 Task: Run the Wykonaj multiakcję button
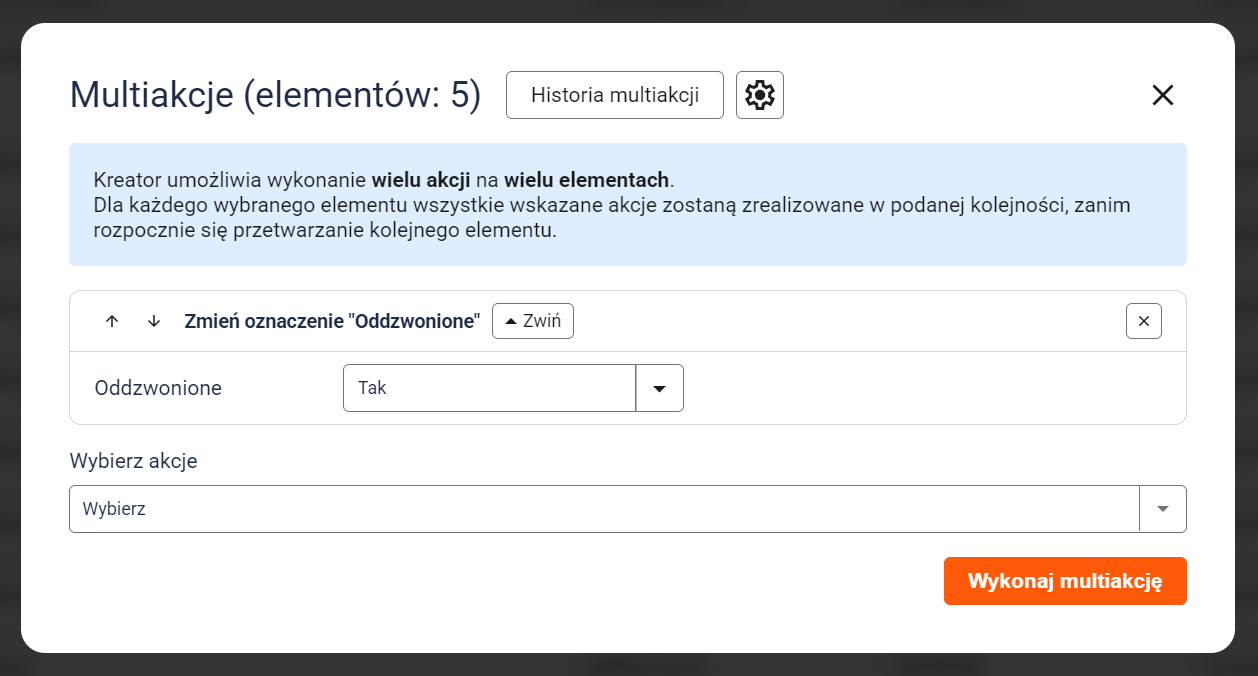click(1065, 581)
